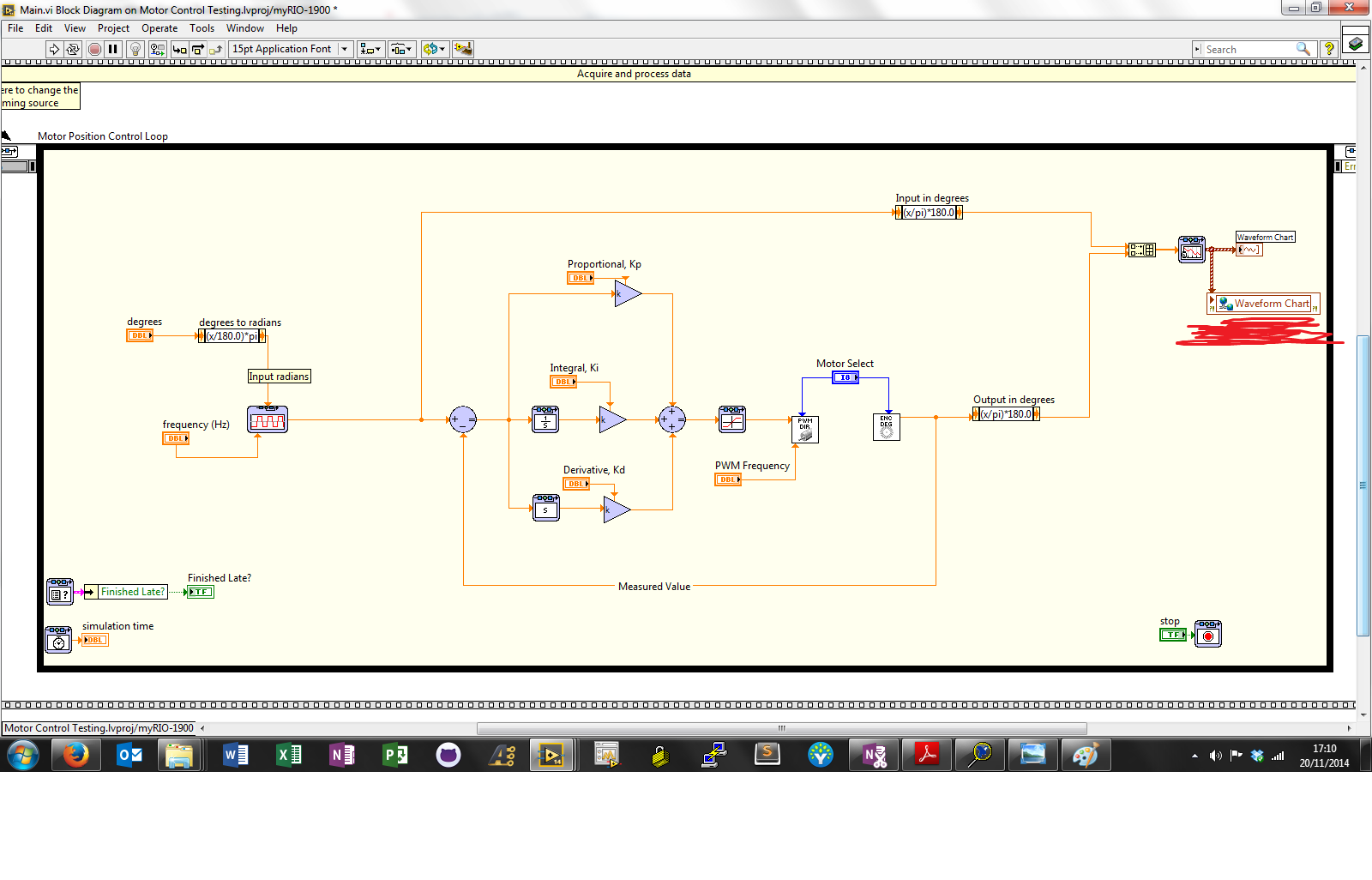The height and width of the screenshot is (880, 1372).
Task: Show hidden system tray icons
Action: (1194, 756)
